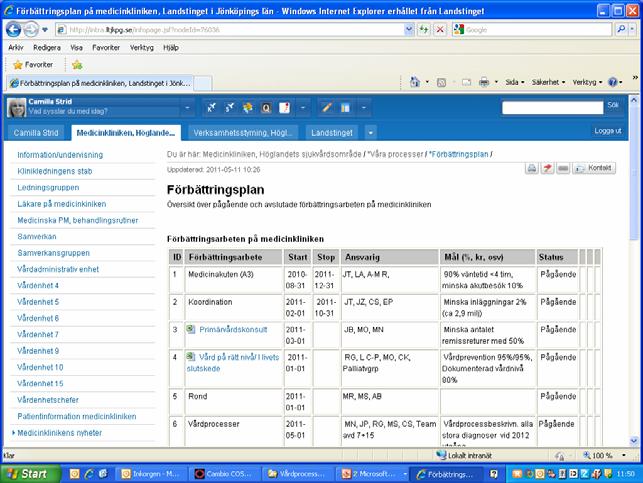Open the Arkiv menu
643x483 pixels.
tap(16, 48)
